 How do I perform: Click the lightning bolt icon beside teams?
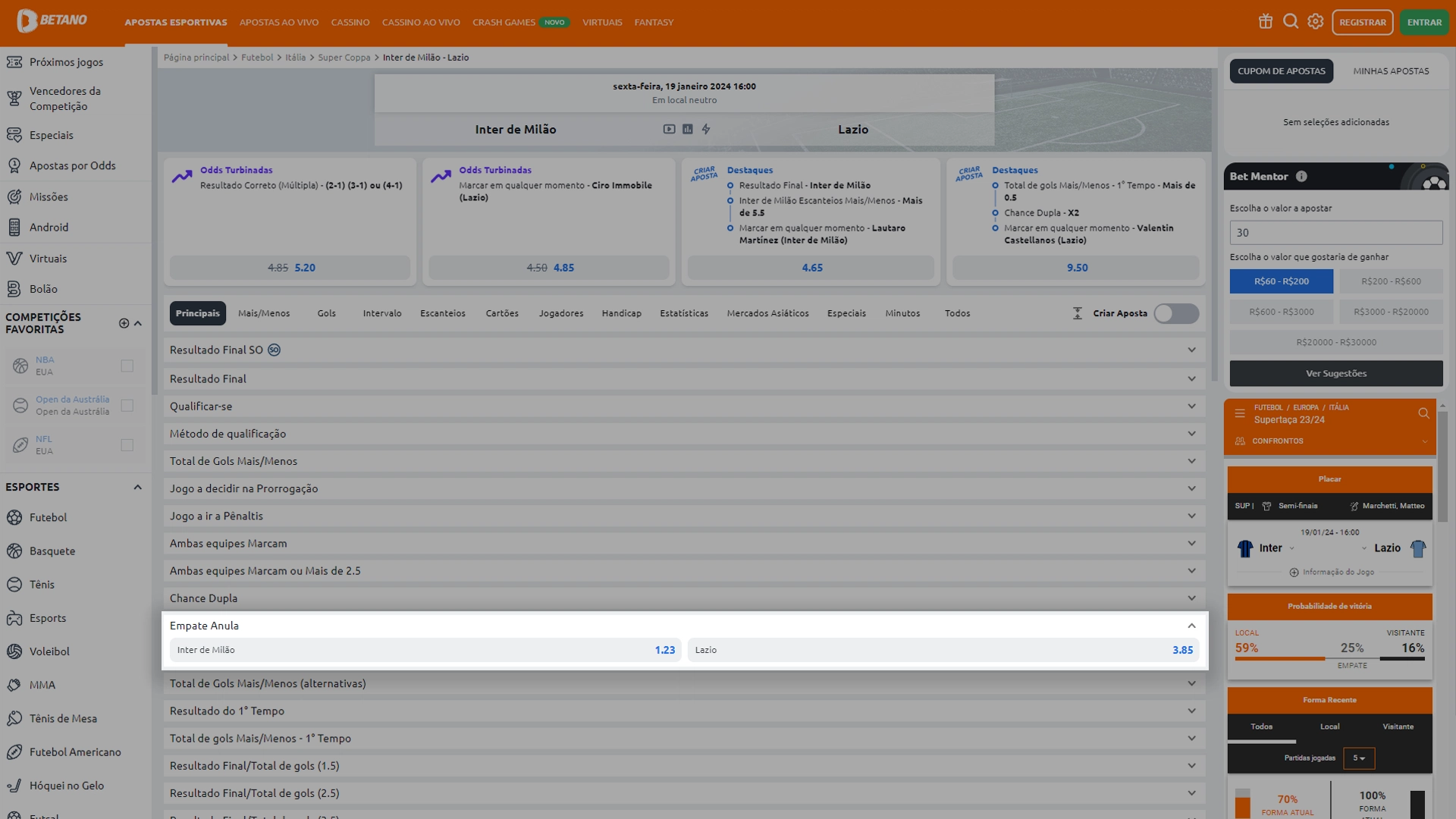(x=706, y=130)
